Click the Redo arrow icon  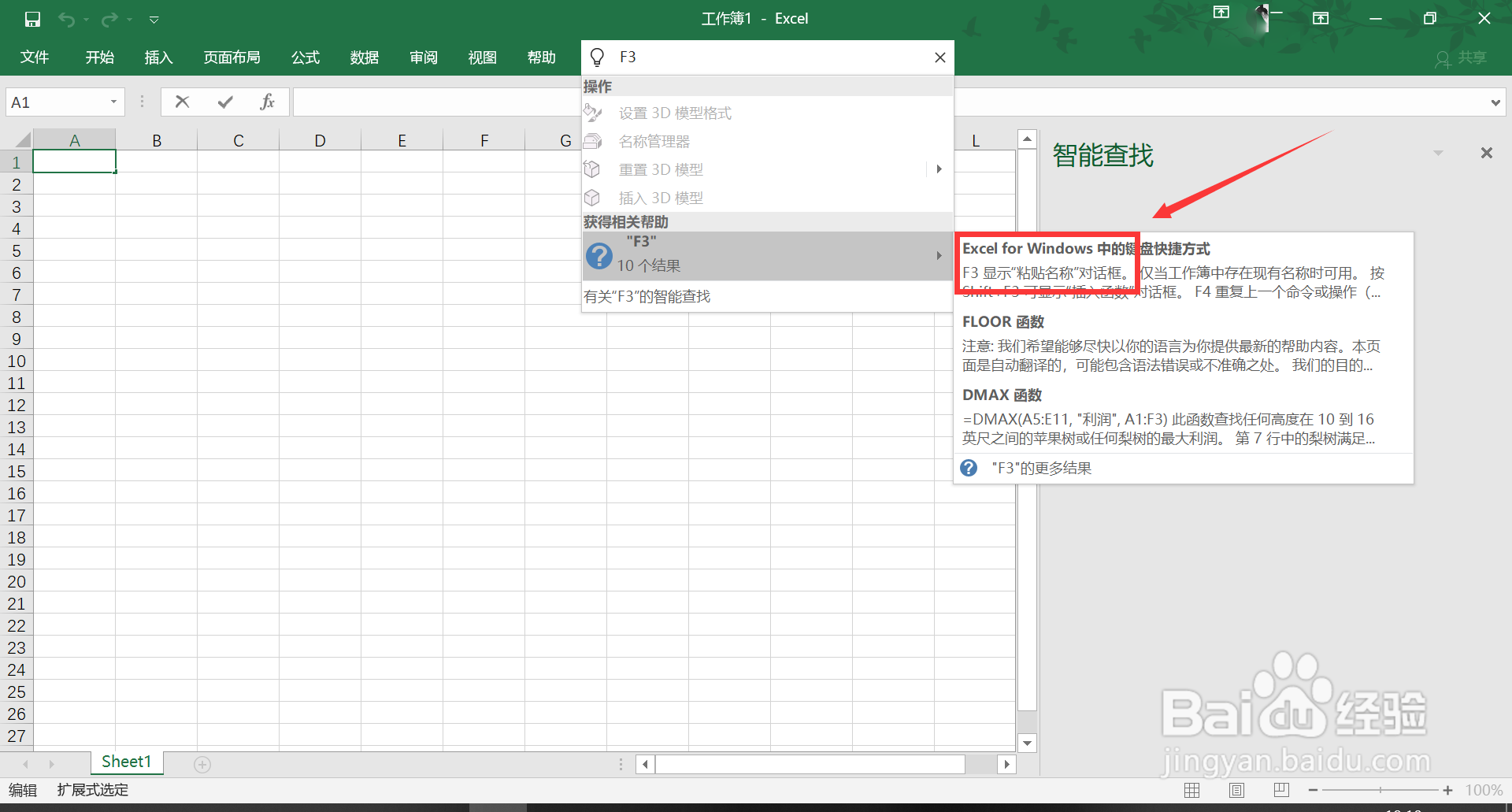(110, 19)
